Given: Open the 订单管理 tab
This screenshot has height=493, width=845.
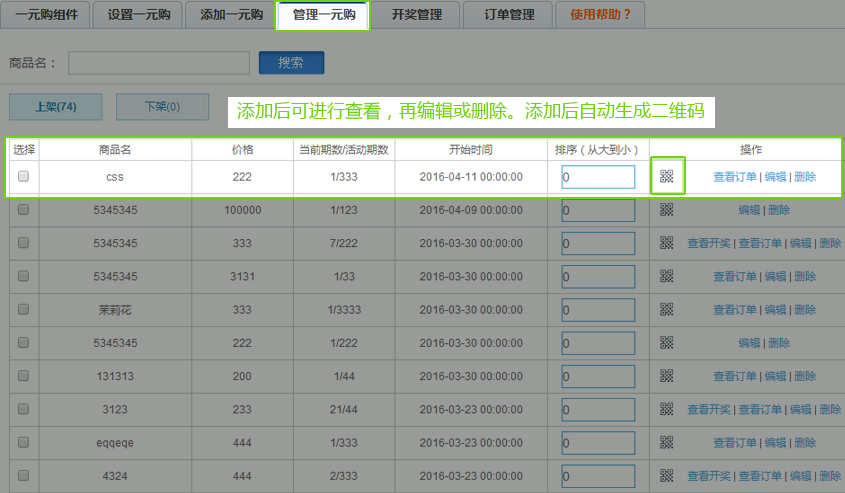Looking at the screenshot, I should [509, 15].
